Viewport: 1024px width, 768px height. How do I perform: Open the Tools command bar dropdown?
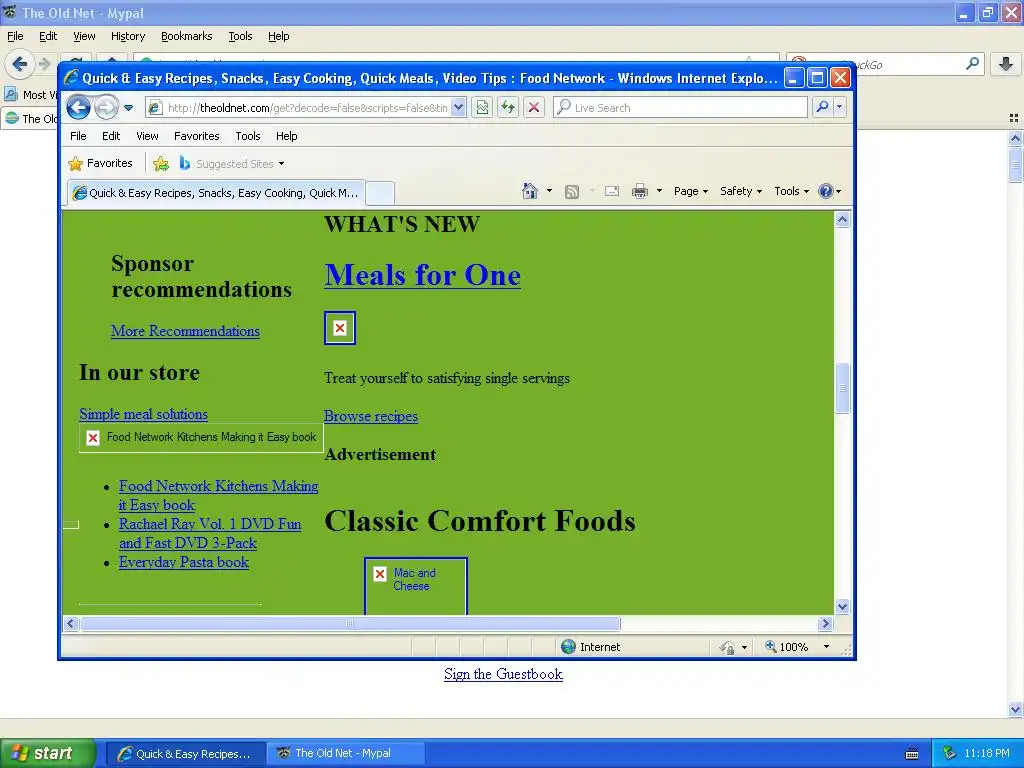(792, 191)
